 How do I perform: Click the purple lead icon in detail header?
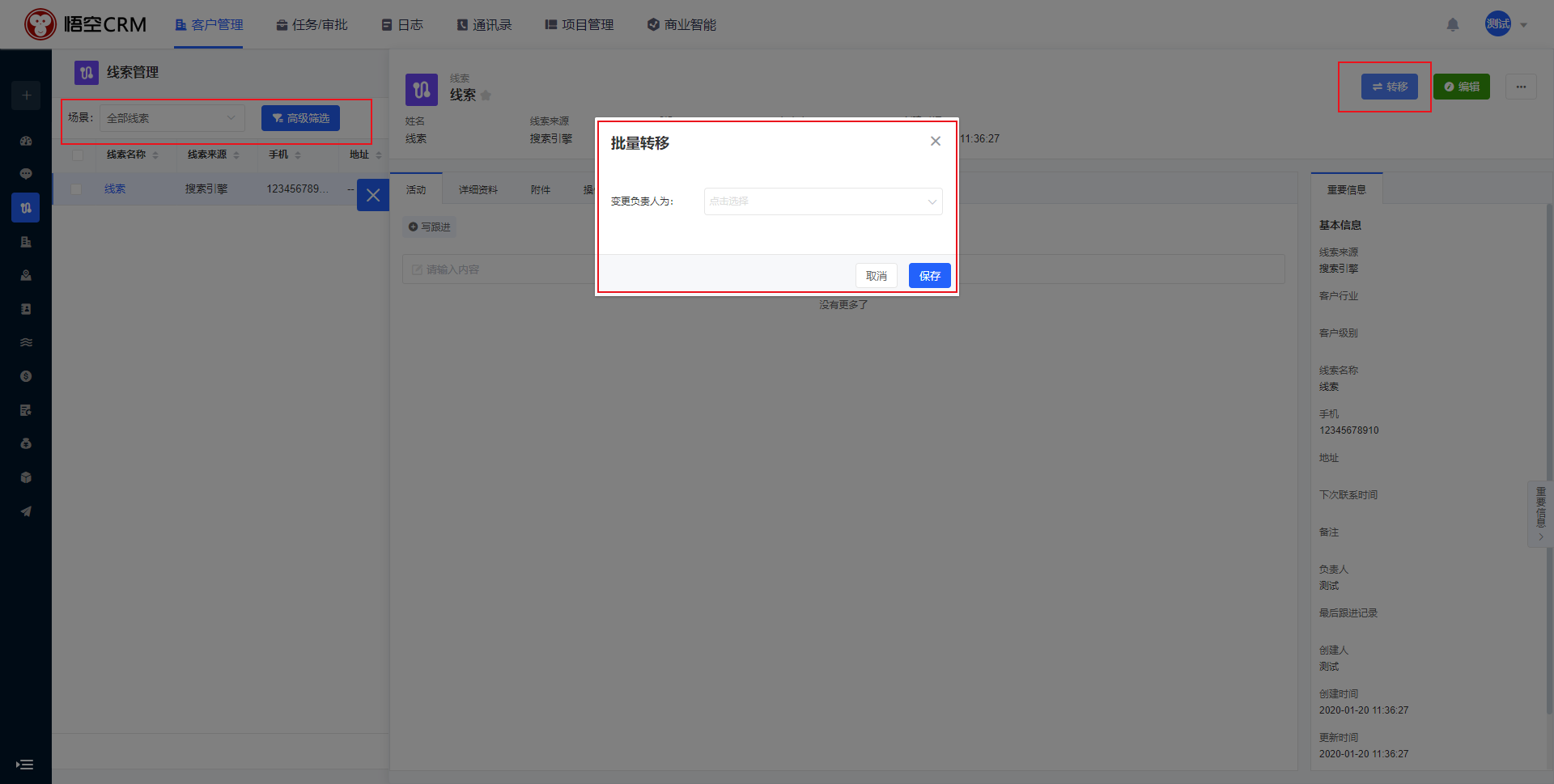point(422,90)
